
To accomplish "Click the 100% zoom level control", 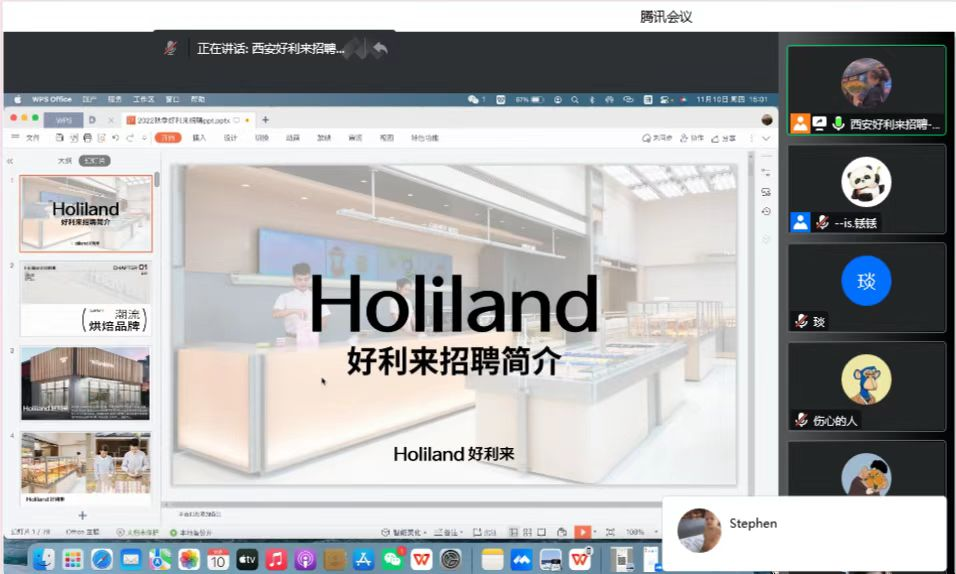I will coord(636,532).
